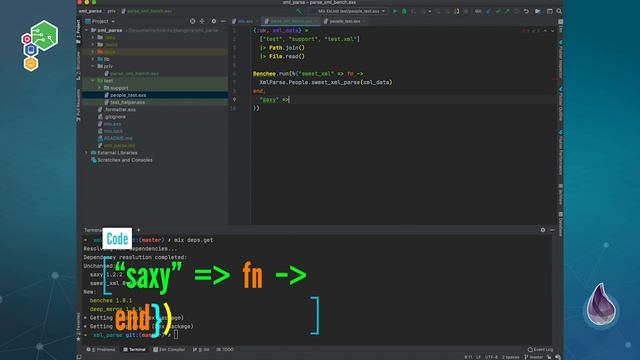The width and height of the screenshot is (640, 360).
Task: Click the tool windows quick-access icon at bottom-left
Action: click(x=79, y=357)
